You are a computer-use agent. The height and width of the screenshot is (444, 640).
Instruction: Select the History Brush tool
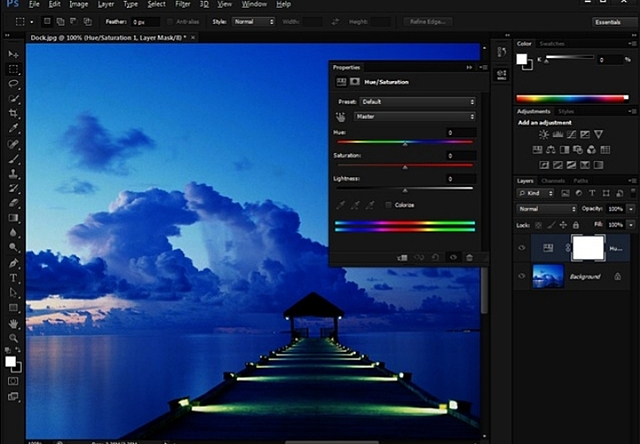[13, 188]
